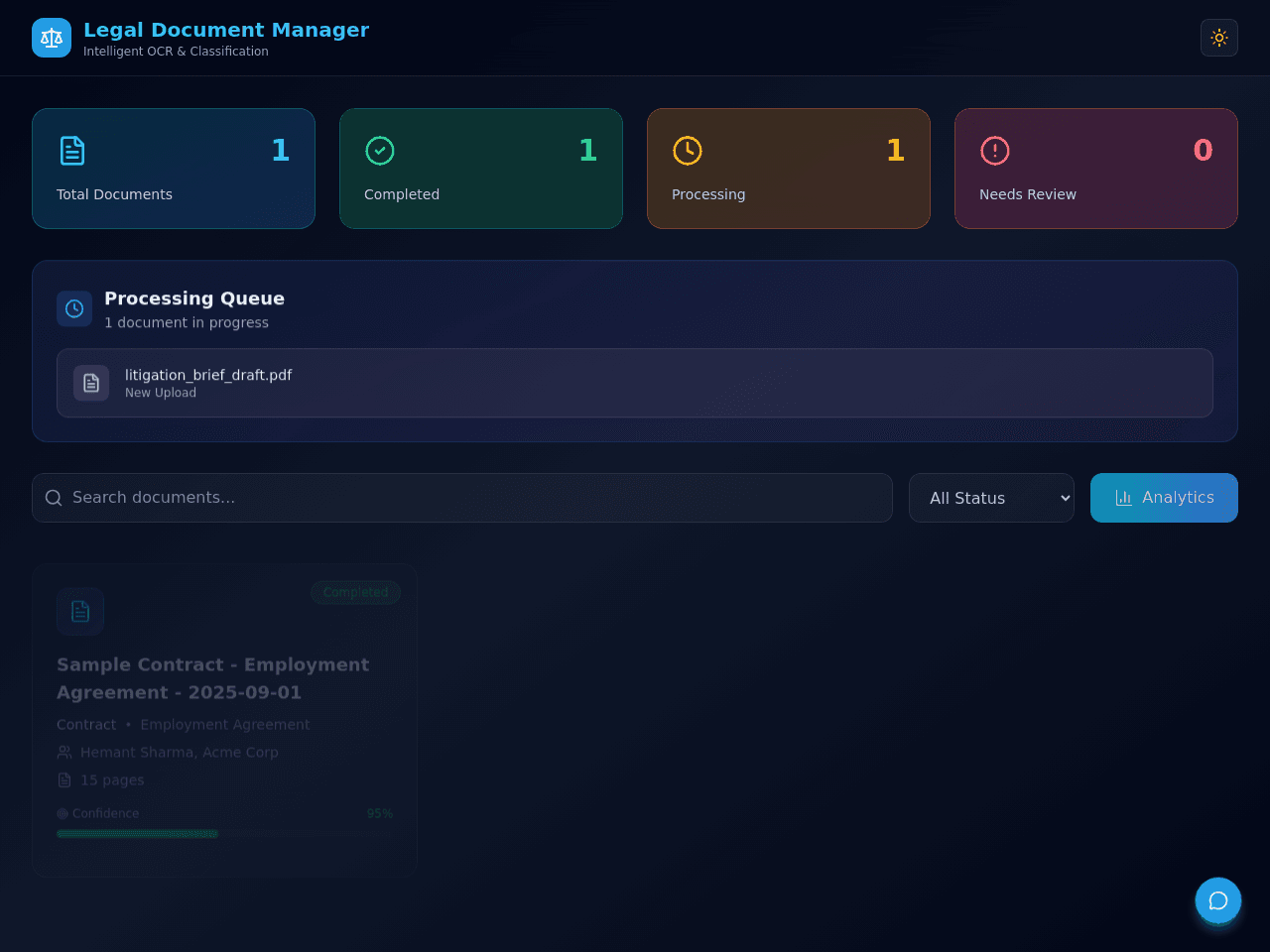1270x952 pixels.
Task: Click the Confidence indicator icon
Action: click(63, 813)
